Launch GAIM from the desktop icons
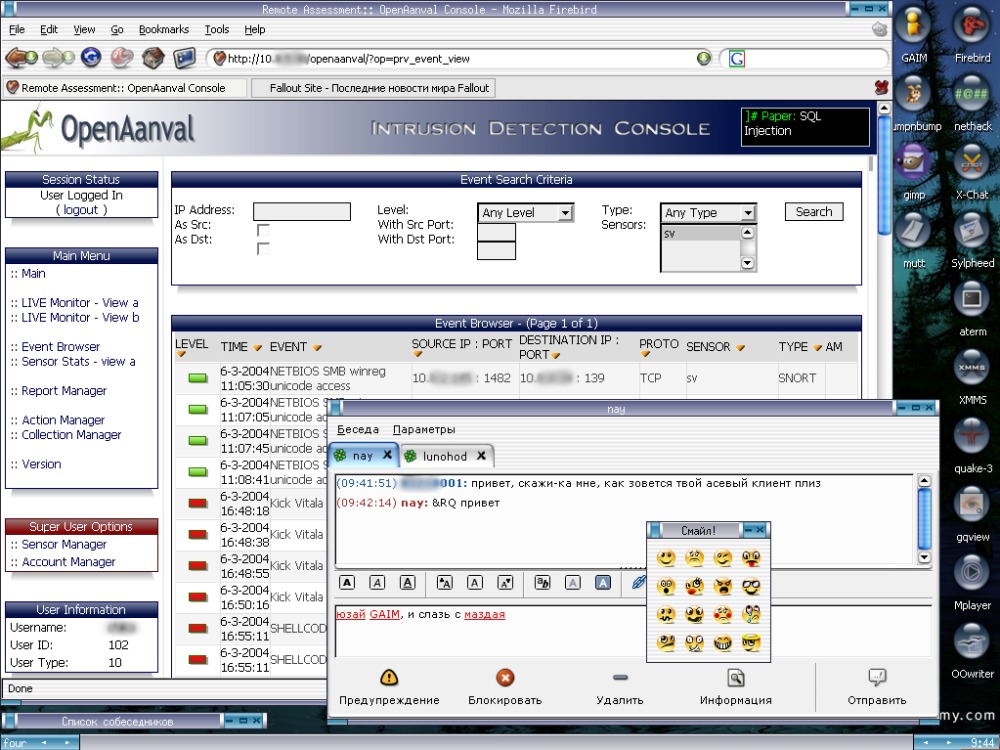The image size is (1000, 750). [x=913, y=35]
